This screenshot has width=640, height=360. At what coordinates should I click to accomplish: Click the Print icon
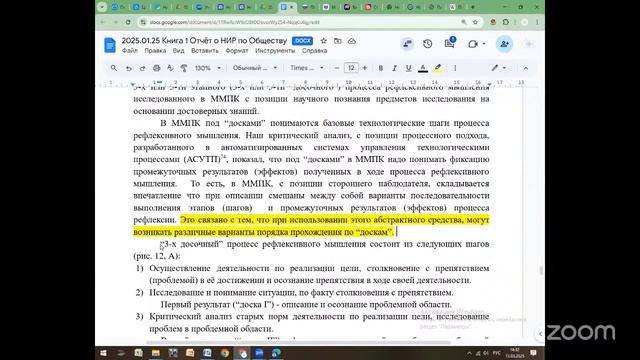tap(156, 68)
